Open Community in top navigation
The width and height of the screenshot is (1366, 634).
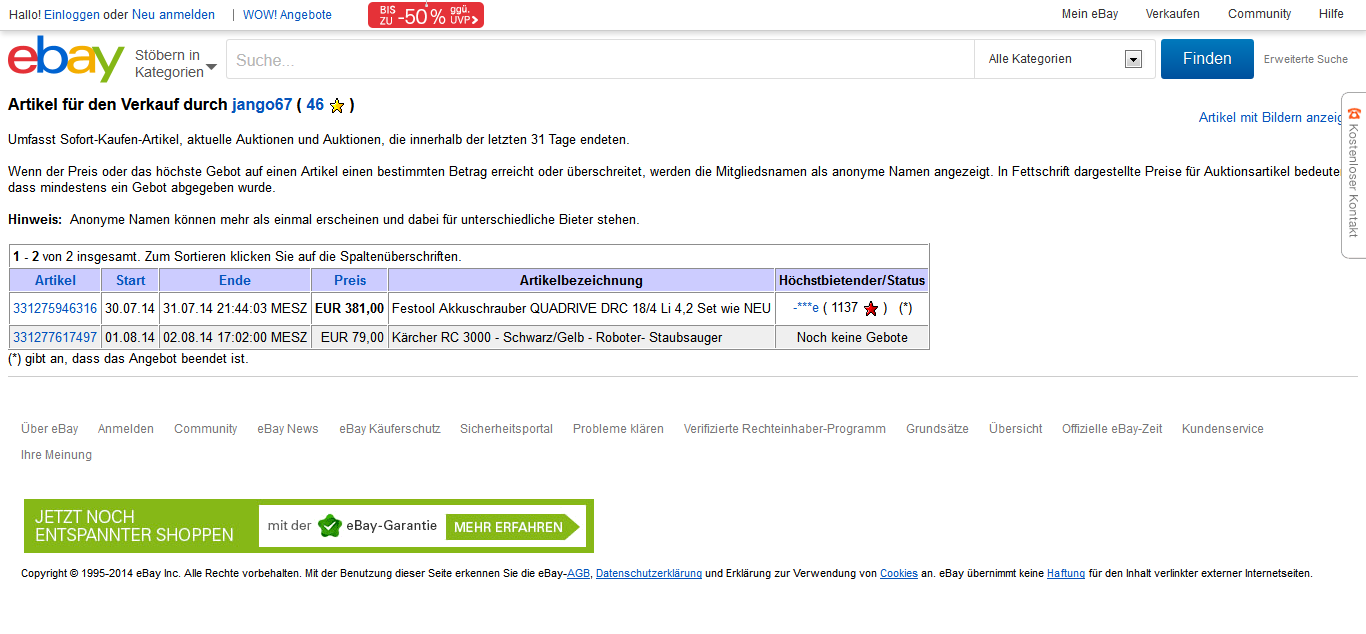click(x=1260, y=14)
